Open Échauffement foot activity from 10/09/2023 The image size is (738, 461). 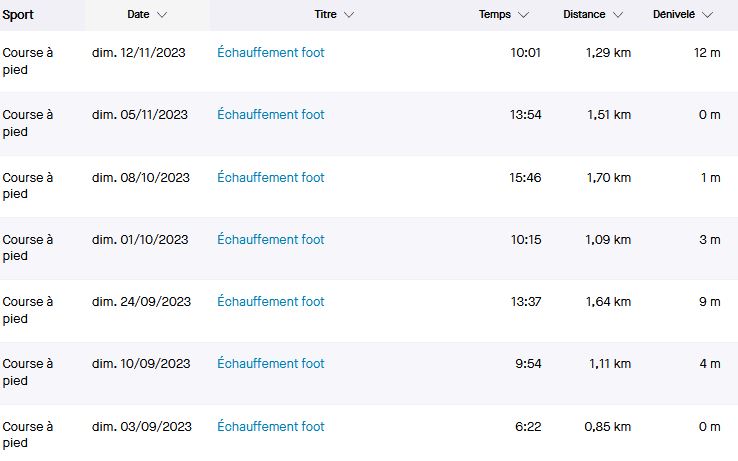[x=270, y=364]
